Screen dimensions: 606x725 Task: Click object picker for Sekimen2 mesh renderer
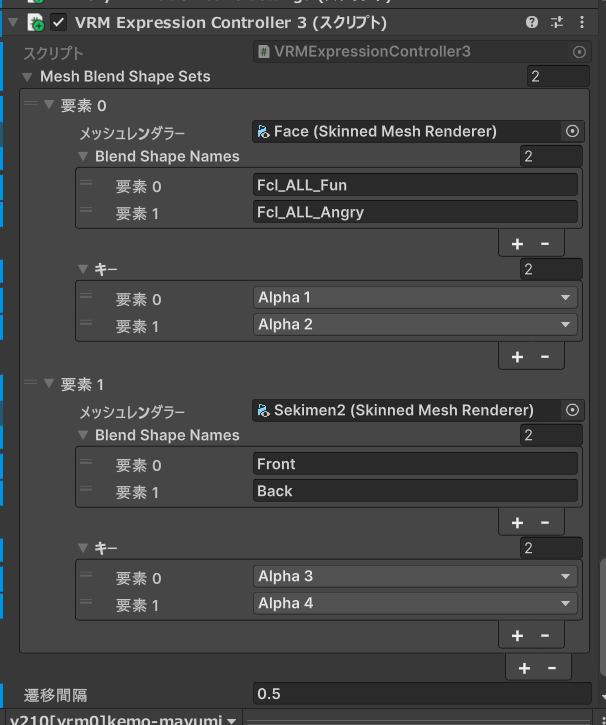click(572, 410)
